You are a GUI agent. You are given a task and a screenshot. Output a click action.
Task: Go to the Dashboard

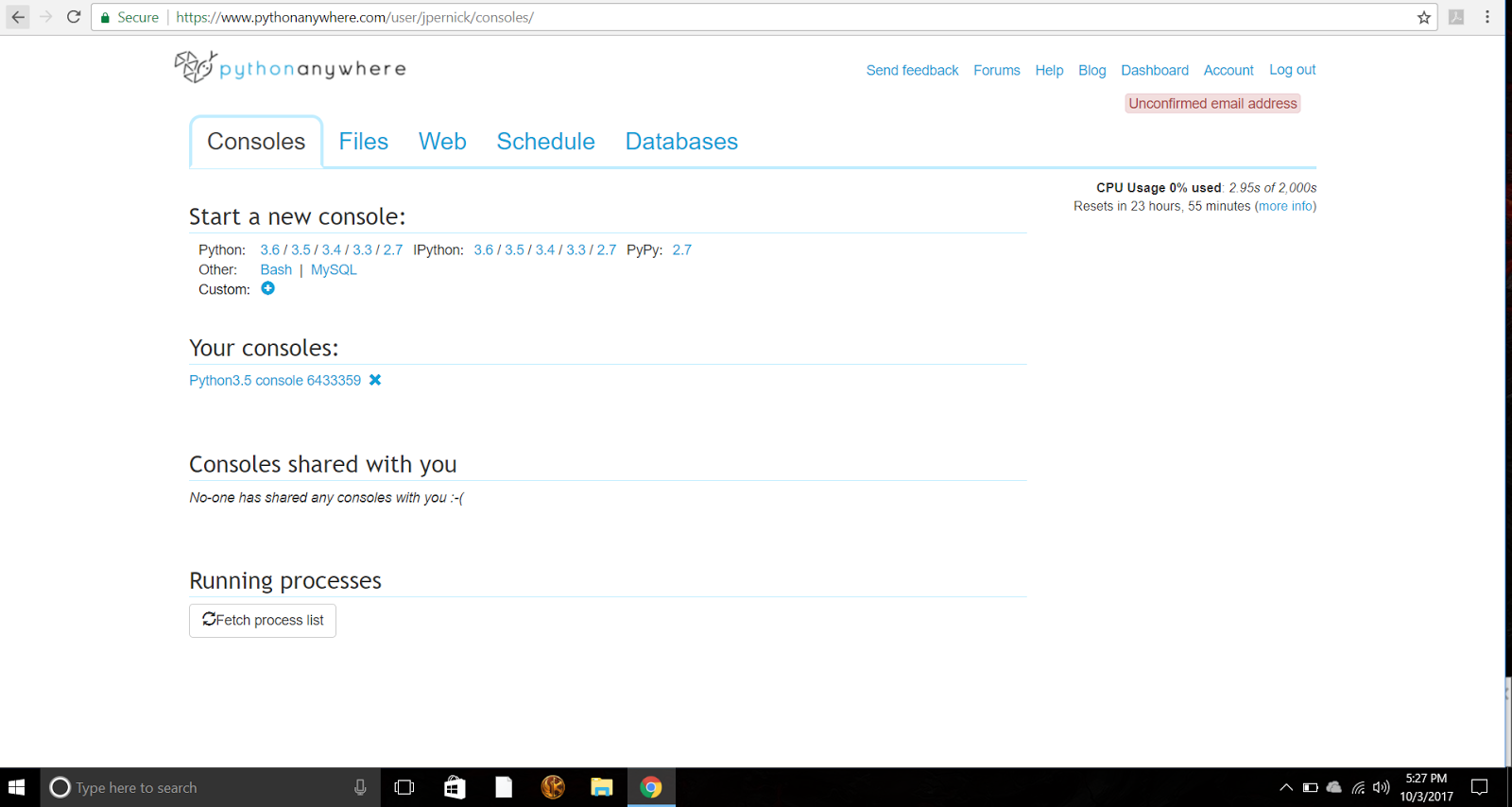[1155, 70]
